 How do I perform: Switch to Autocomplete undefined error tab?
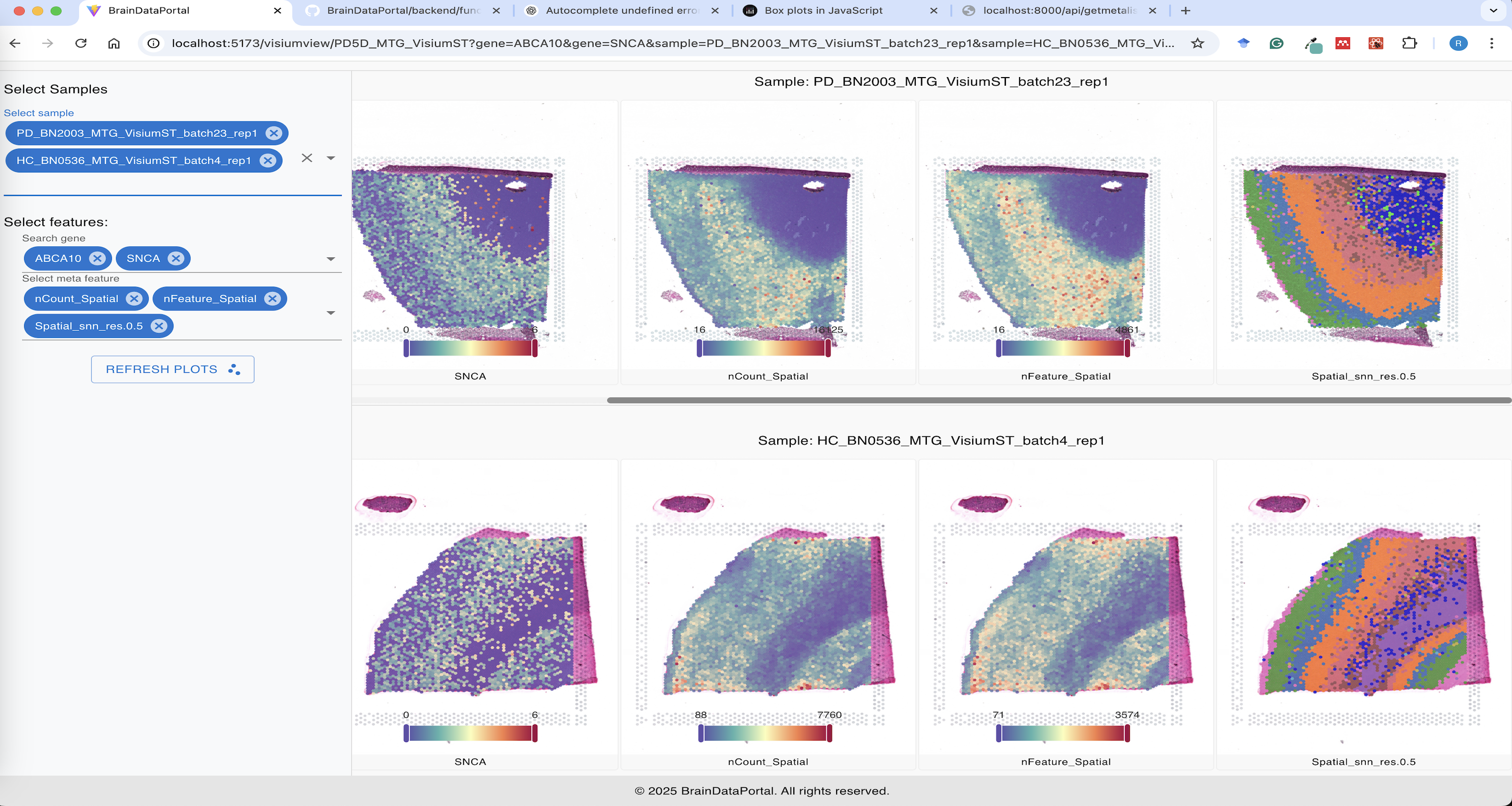(x=621, y=11)
